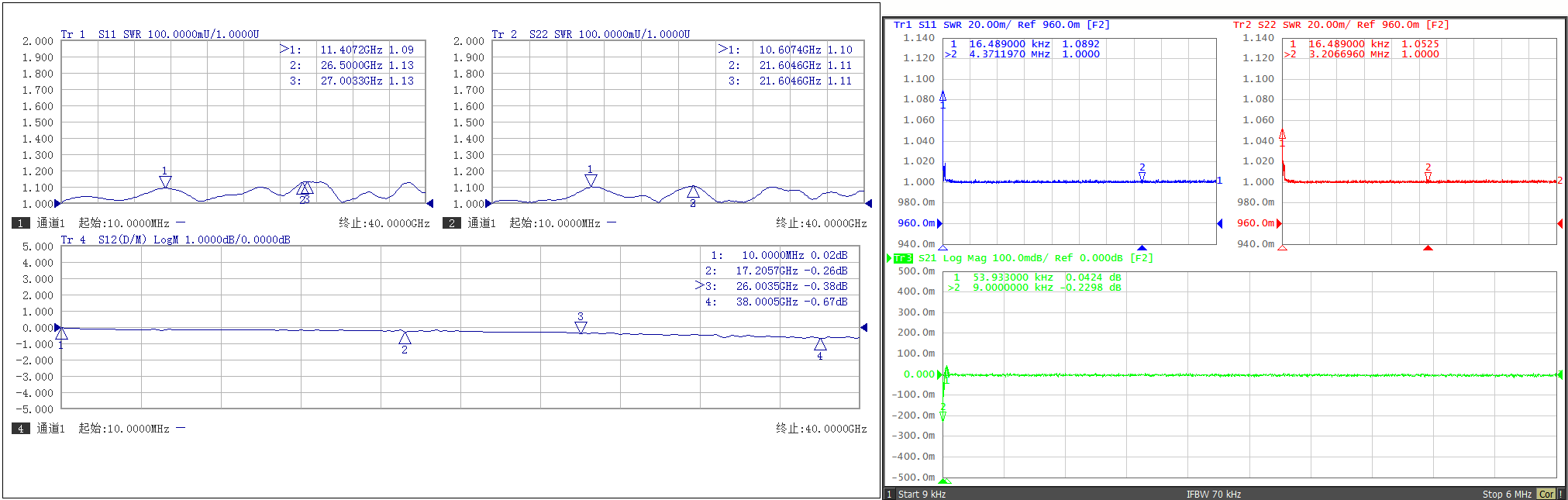Click Tr 4 S12(D/M) LogM trace title
This screenshot has height=500, width=1568.
[175, 240]
